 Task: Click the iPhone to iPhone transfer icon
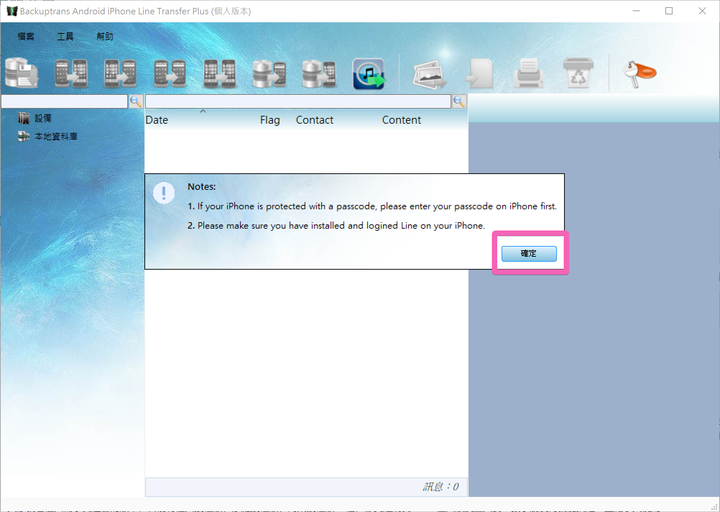pyautogui.click(x=219, y=73)
